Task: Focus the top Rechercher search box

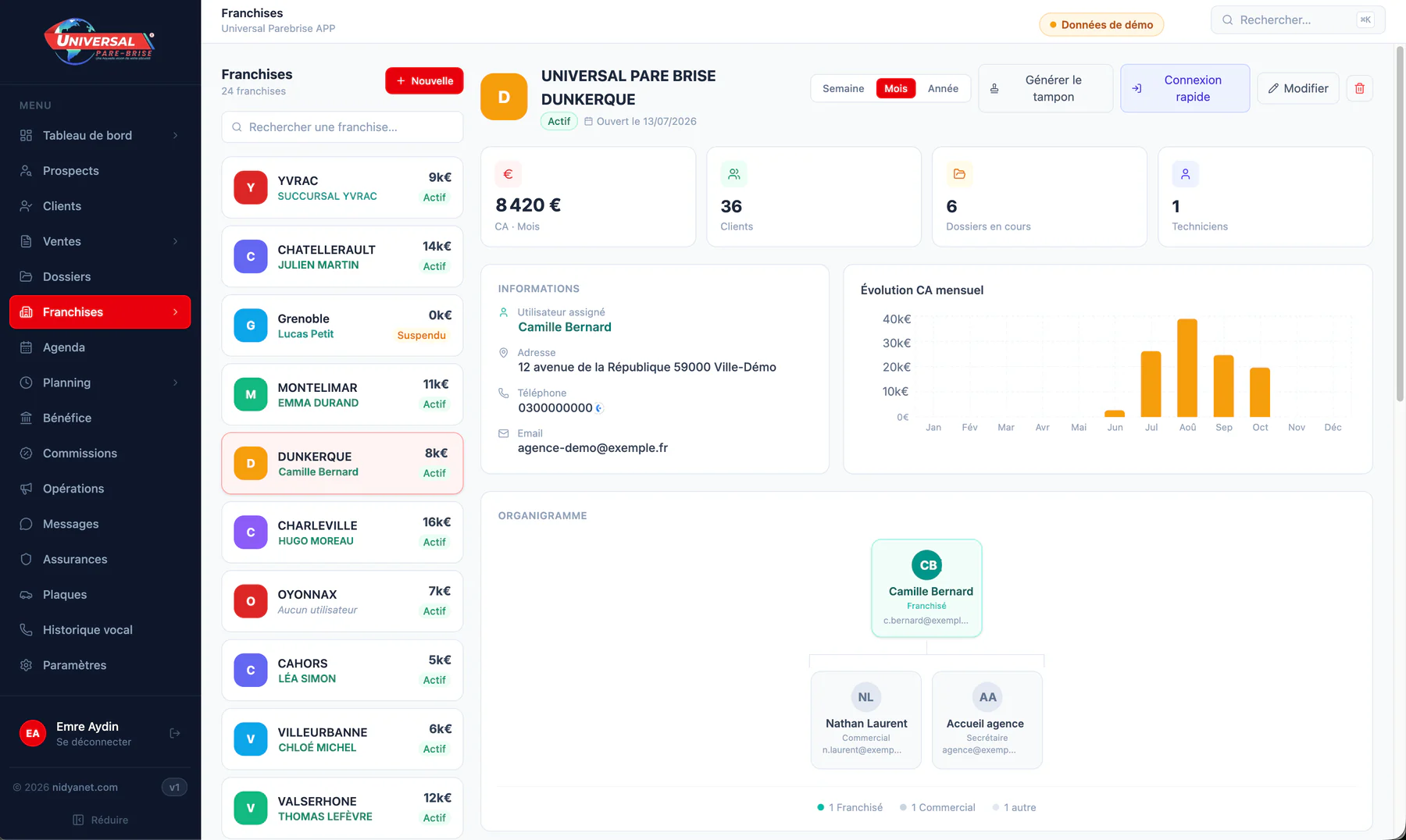Action: click(x=1297, y=20)
